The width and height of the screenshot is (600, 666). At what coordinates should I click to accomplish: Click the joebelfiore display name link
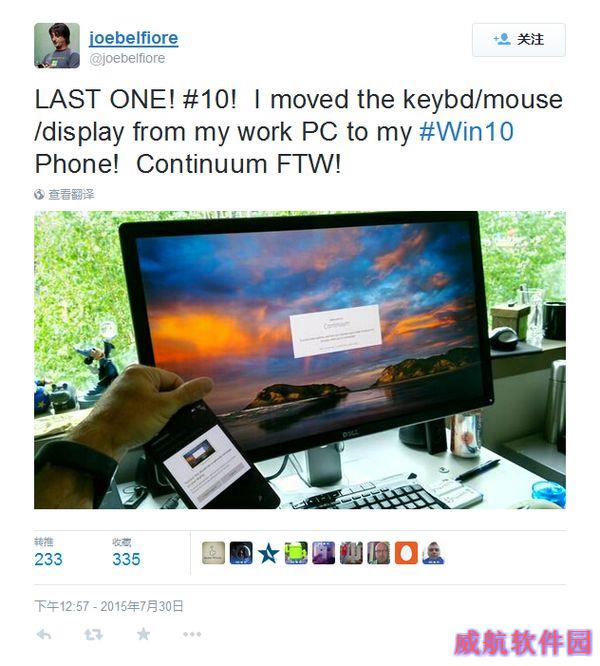(x=133, y=38)
